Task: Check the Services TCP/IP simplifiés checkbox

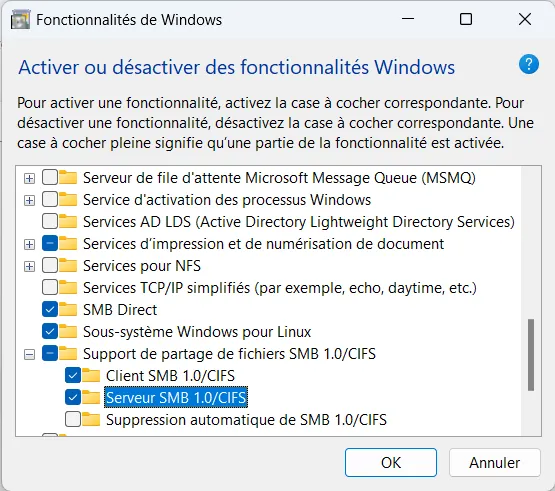Action: point(50,287)
